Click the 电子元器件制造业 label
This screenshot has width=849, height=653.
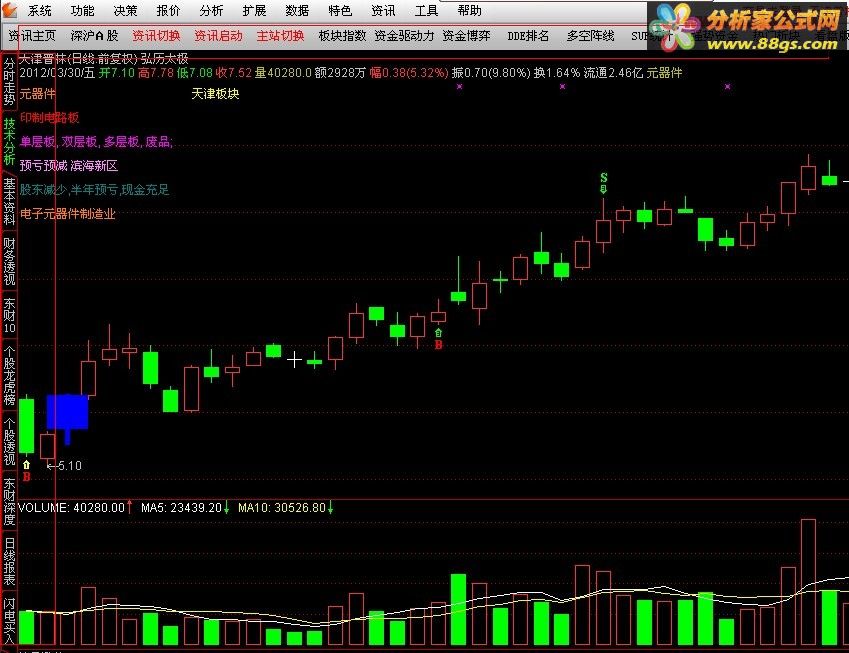tap(68, 214)
